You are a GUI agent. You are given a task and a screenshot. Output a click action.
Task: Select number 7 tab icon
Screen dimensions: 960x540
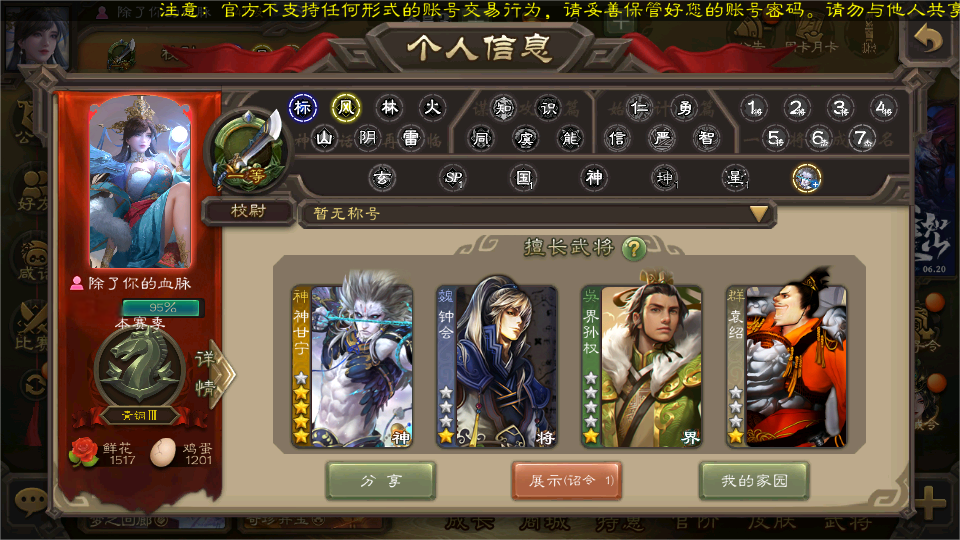coord(862,138)
